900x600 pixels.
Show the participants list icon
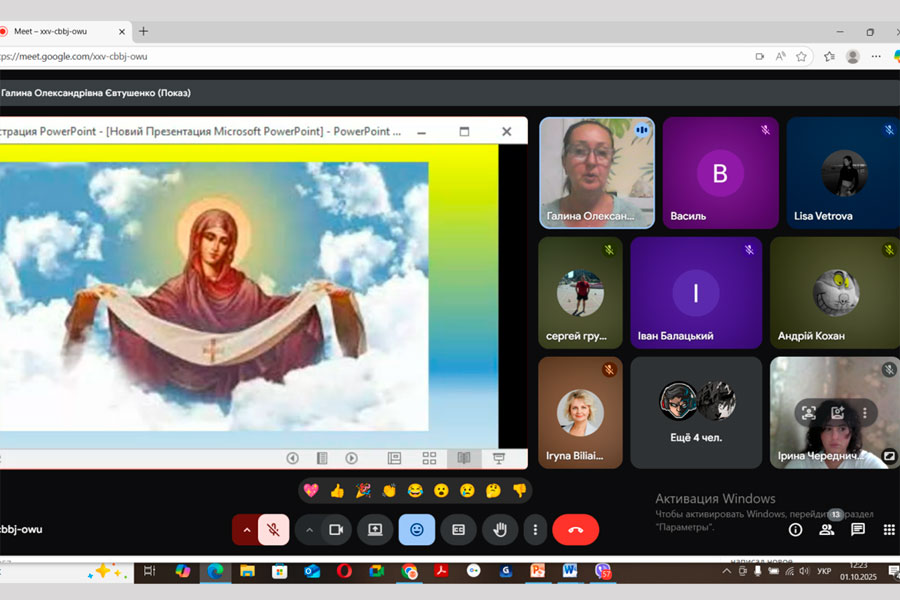pos(826,529)
